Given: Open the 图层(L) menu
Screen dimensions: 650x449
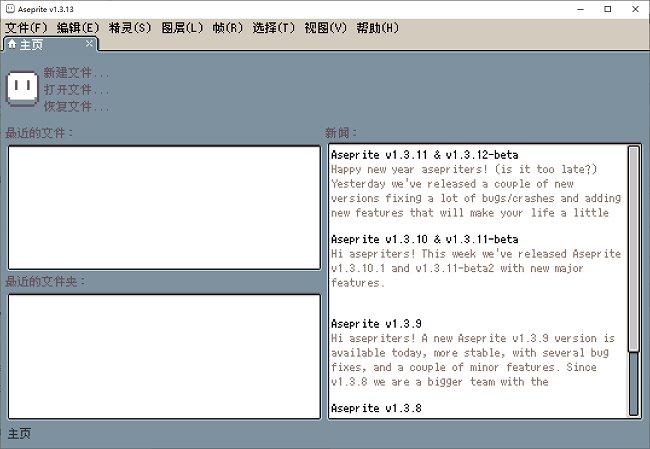Looking at the screenshot, I should 182,27.
